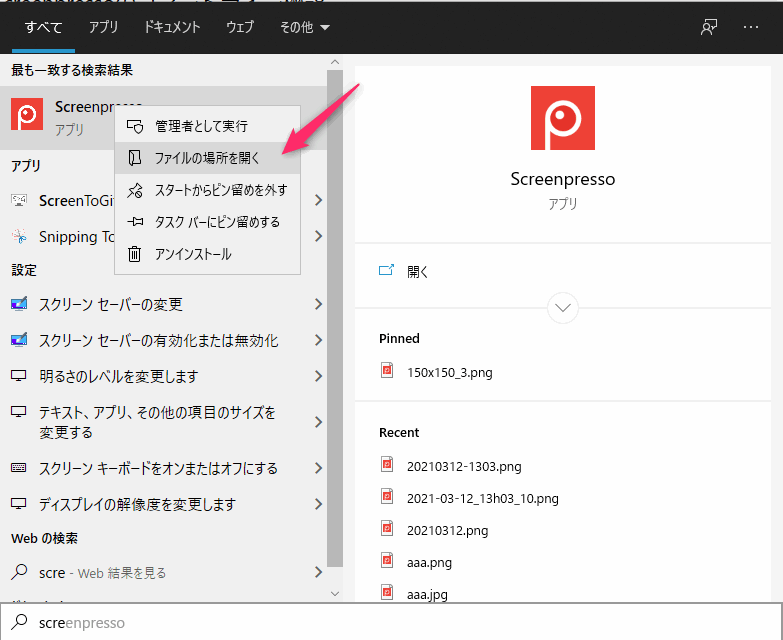Click the file icon for aaa.jpg

[x=387, y=592]
